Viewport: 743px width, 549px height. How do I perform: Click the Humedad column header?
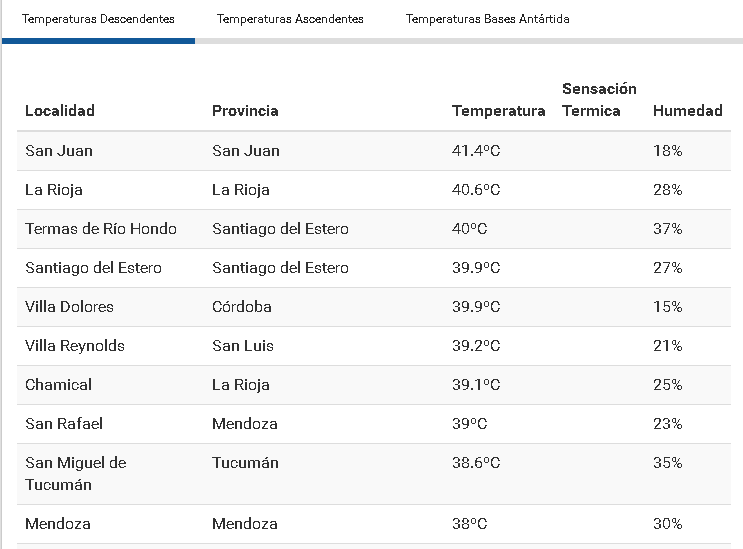coord(687,111)
